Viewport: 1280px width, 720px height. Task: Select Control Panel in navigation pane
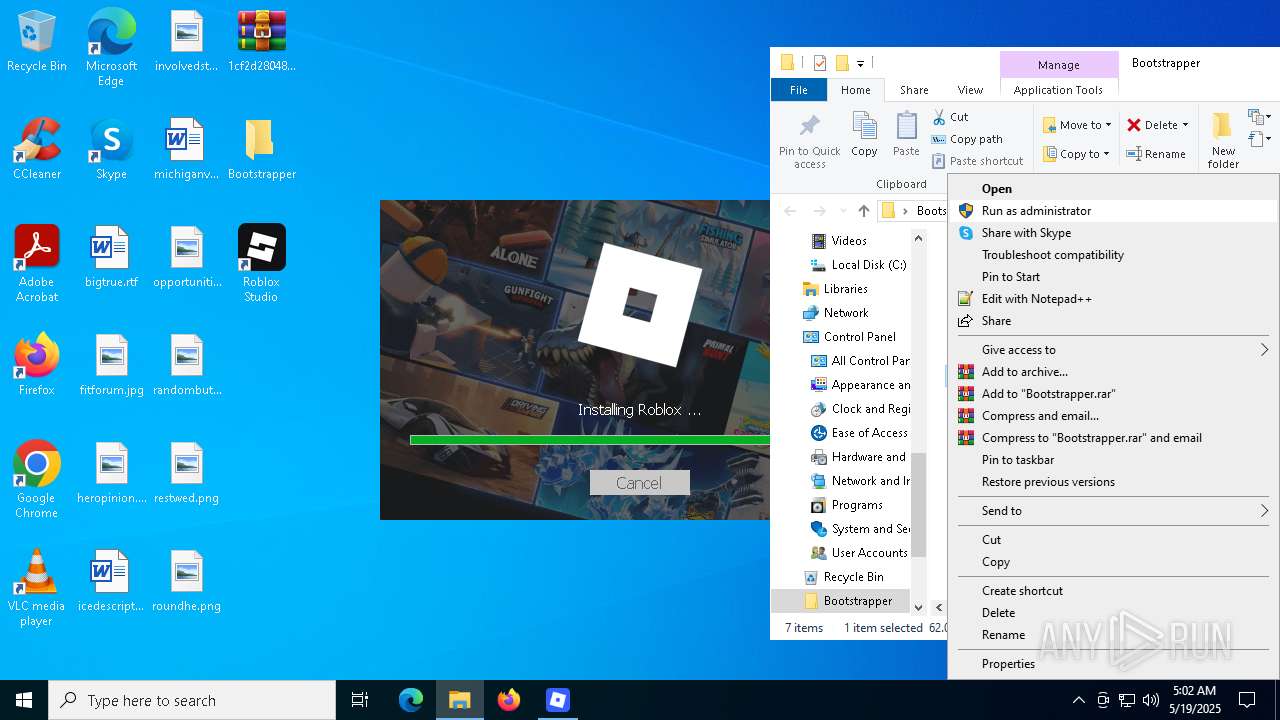pyautogui.click(x=850, y=337)
